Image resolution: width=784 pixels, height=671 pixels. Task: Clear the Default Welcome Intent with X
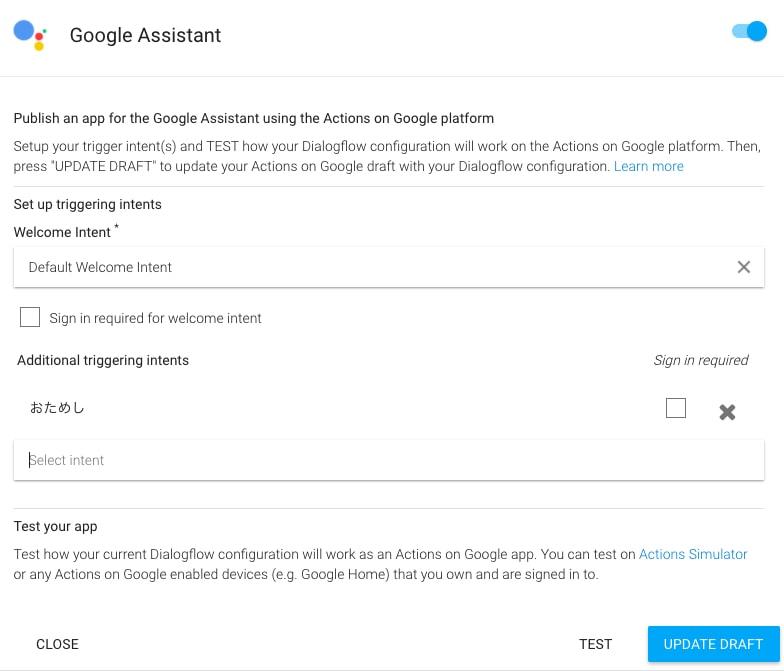tap(744, 267)
